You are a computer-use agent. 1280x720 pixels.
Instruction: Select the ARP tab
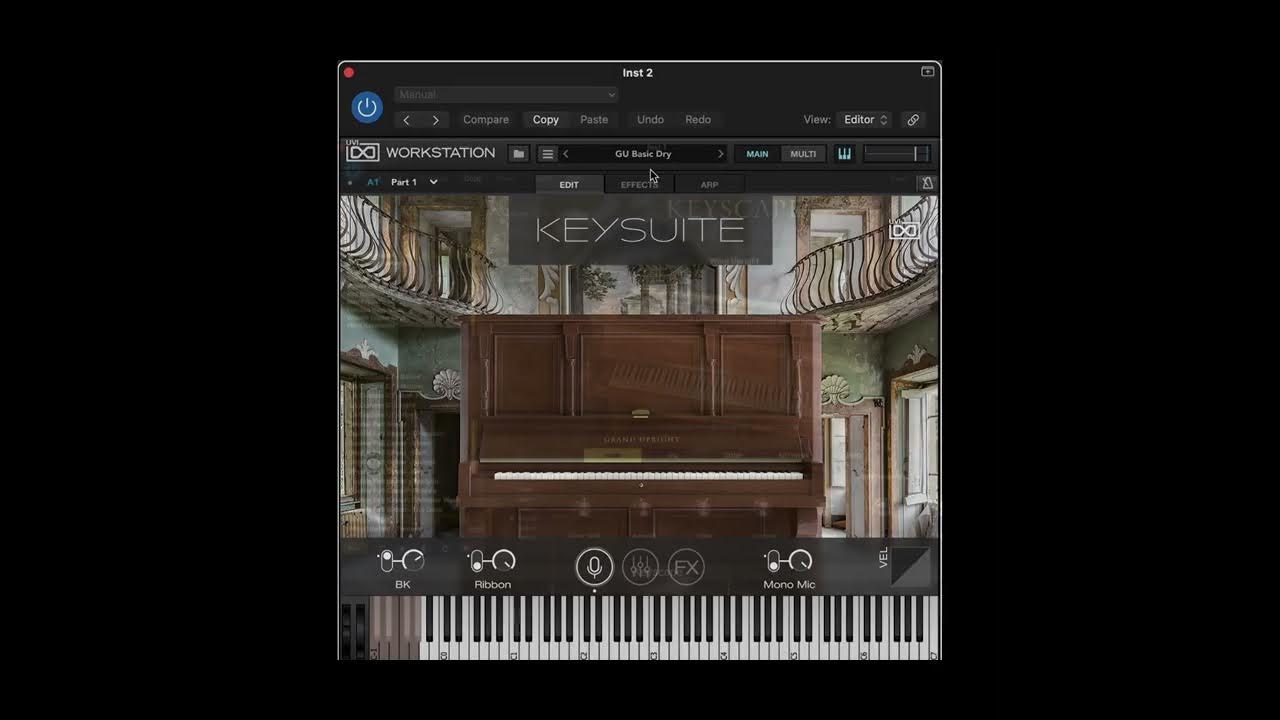pos(709,185)
